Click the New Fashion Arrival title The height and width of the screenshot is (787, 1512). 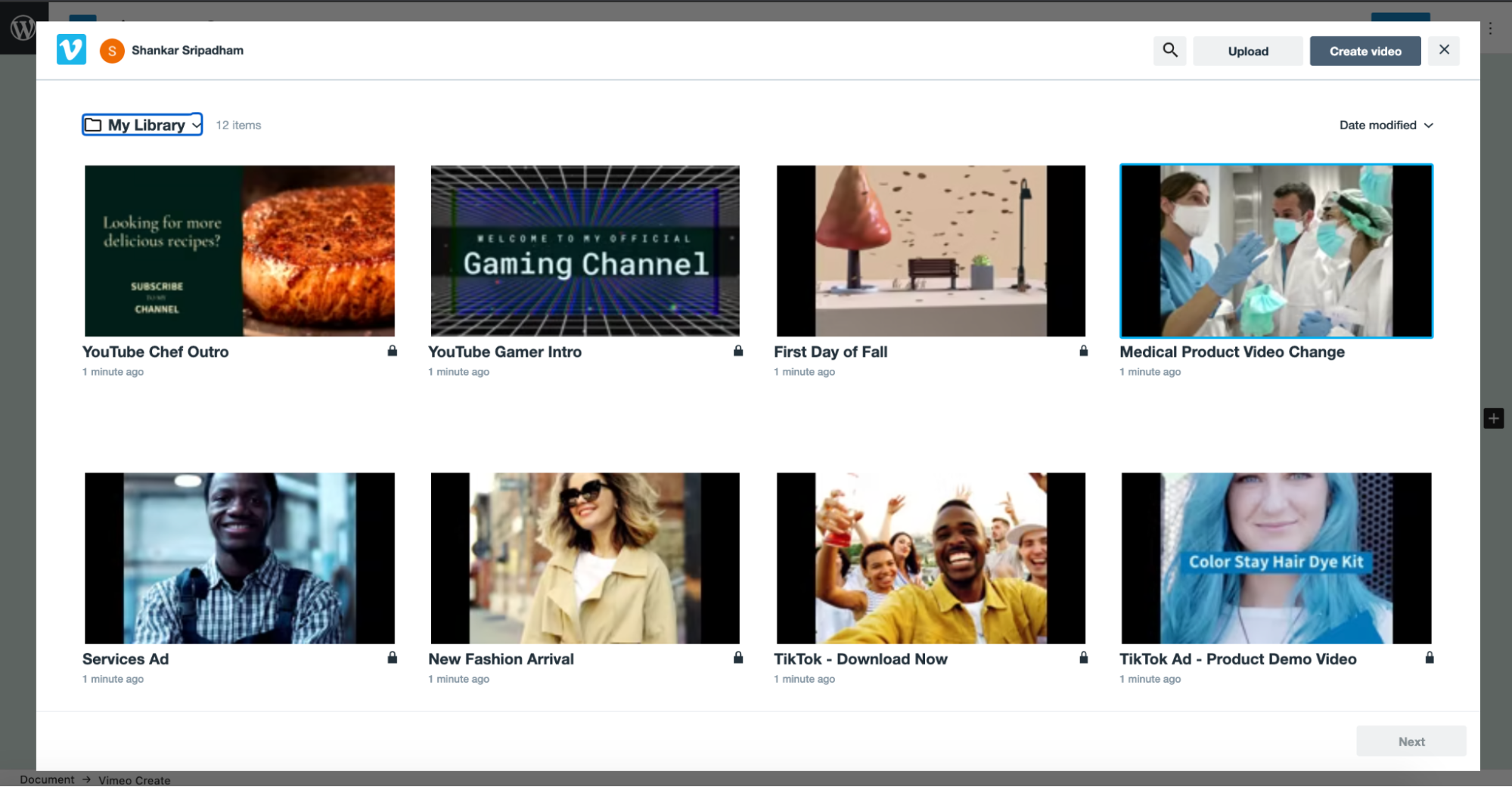[501, 658]
